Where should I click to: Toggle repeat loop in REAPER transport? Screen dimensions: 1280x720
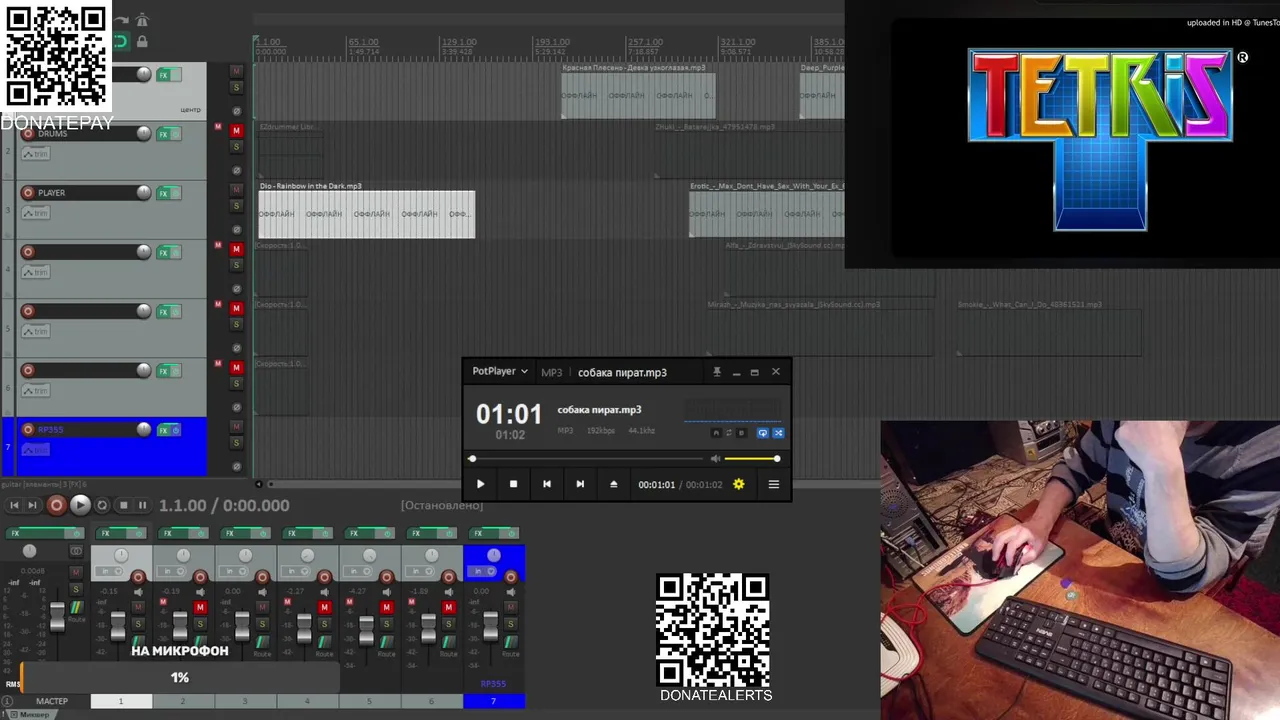pyautogui.click(x=102, y=505)
